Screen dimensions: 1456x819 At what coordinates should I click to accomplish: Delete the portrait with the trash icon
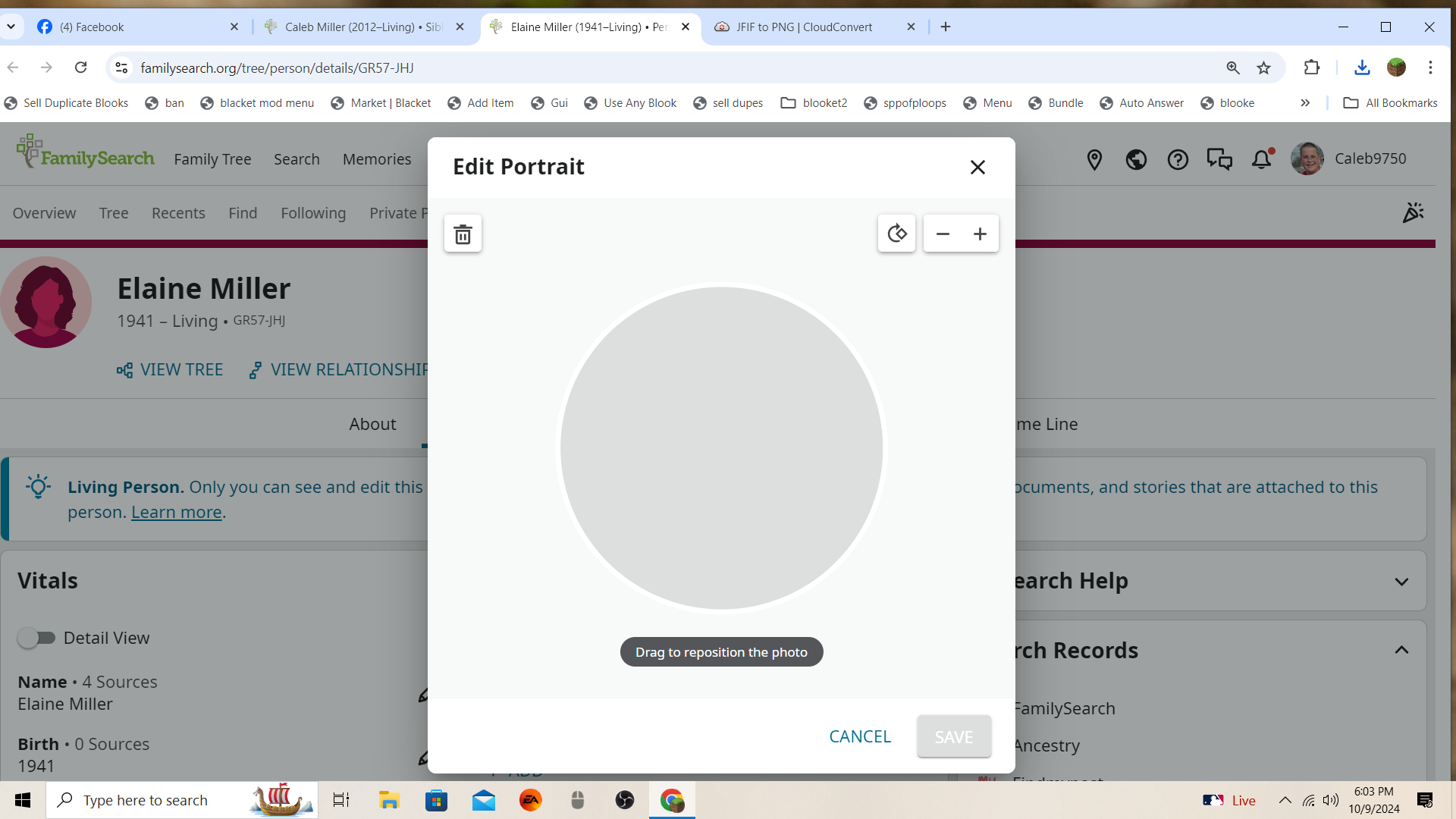pyautogui.click(x=463, y=234)
